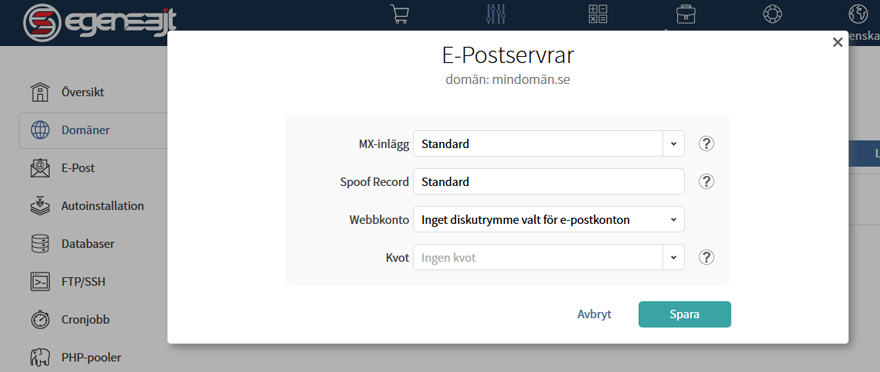Screen dimensions: 880x372
Task: Click the Cronjobb stopwatch icon
Action: coord(40,320)
